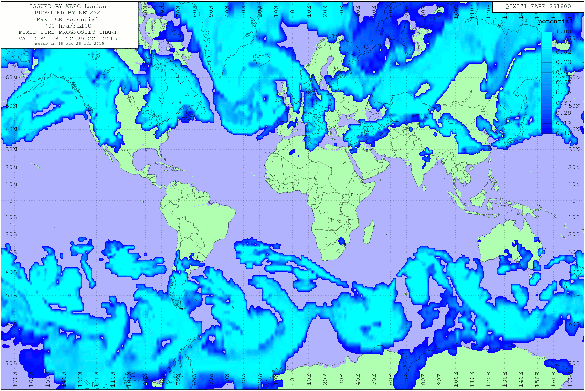The image size is (585, 391).
Task: Click the lightest cyan top of legend bar
Action: tap(547, 37)
